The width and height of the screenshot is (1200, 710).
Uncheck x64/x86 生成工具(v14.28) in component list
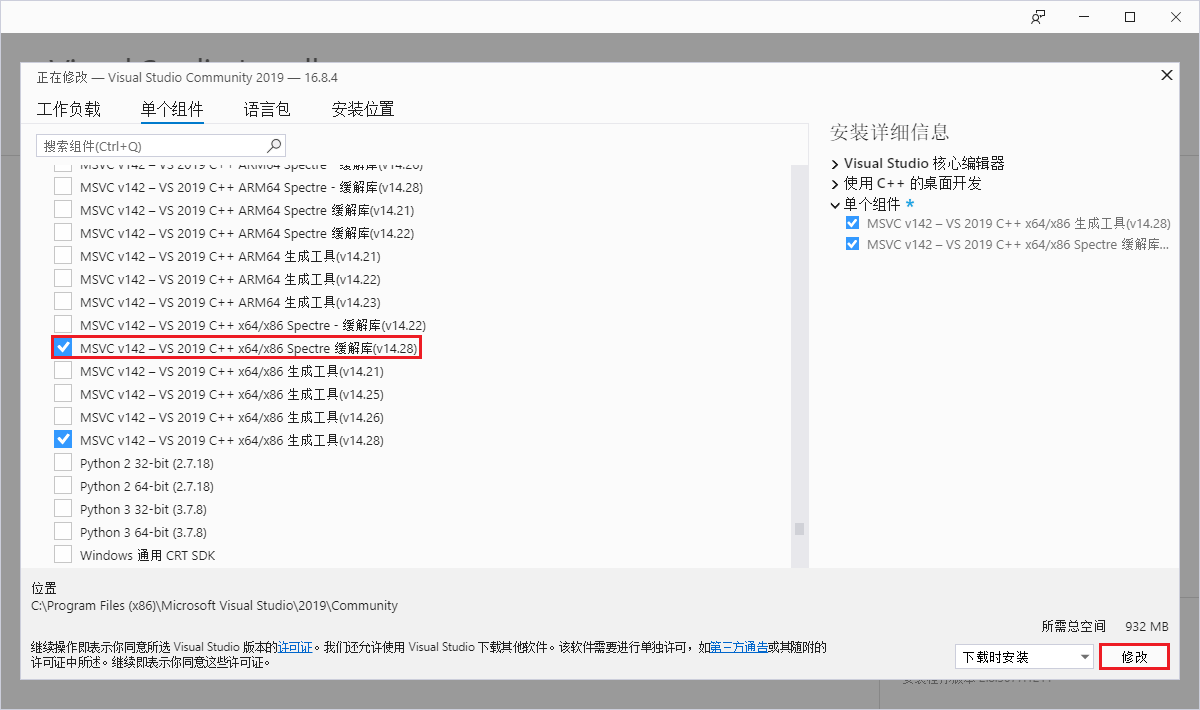pos(63,440)
